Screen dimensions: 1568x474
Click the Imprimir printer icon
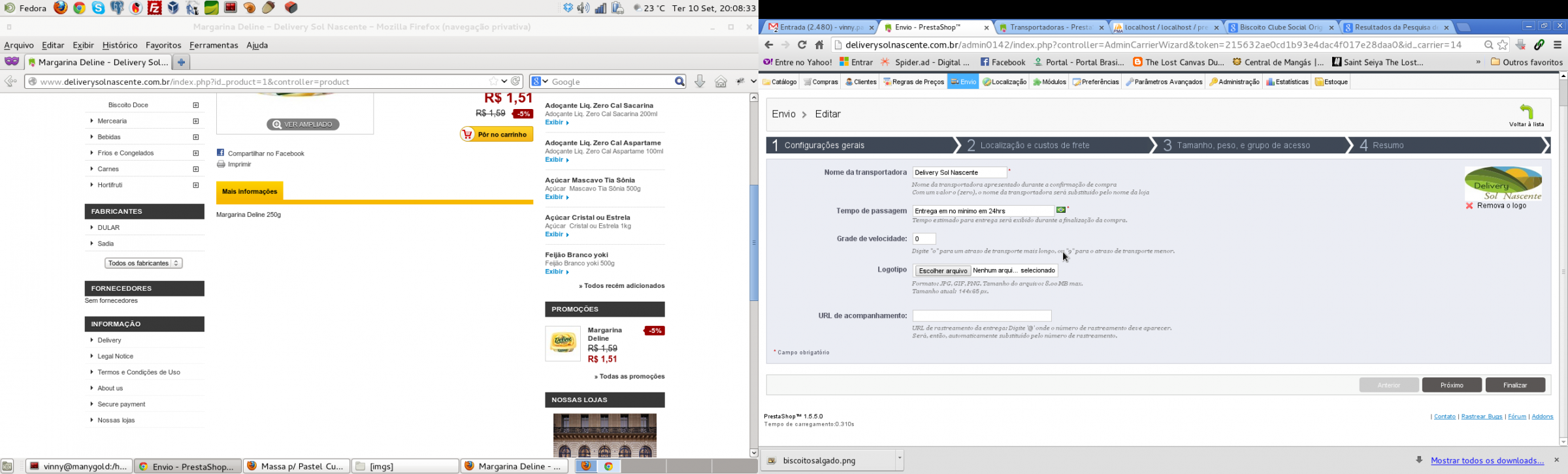click(221, 164)
